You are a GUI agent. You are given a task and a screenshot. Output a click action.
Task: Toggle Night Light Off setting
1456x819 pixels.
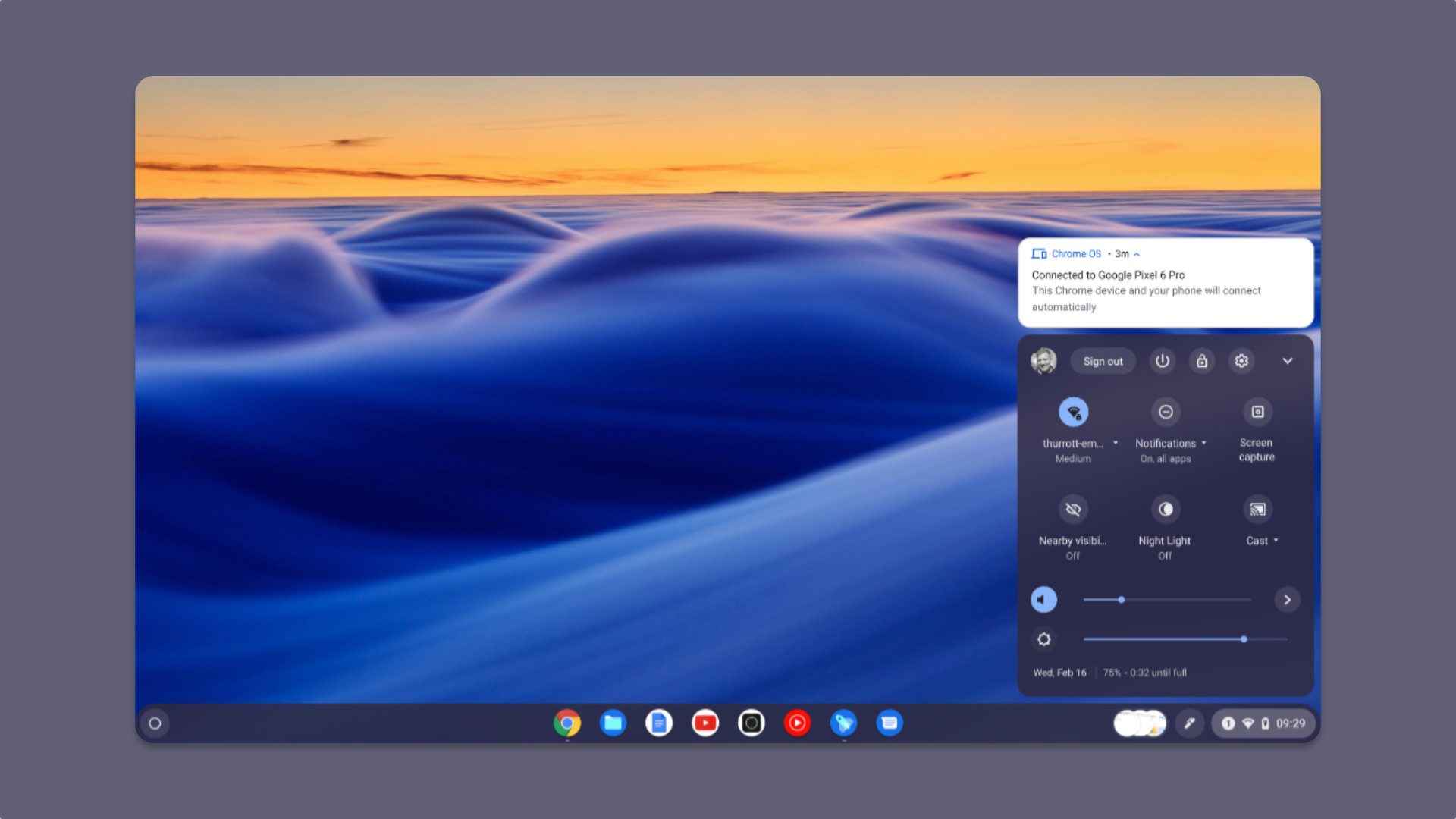point(1164,509)
